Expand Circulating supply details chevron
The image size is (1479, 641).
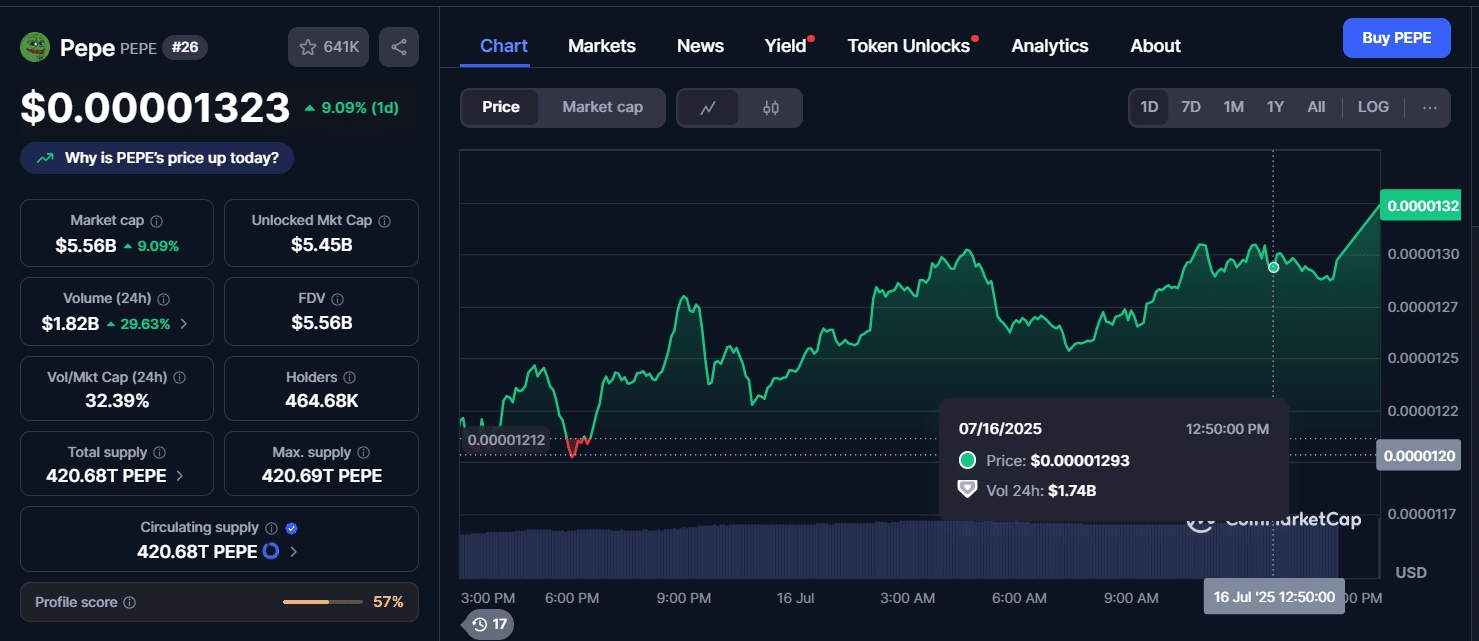(293, 551)
